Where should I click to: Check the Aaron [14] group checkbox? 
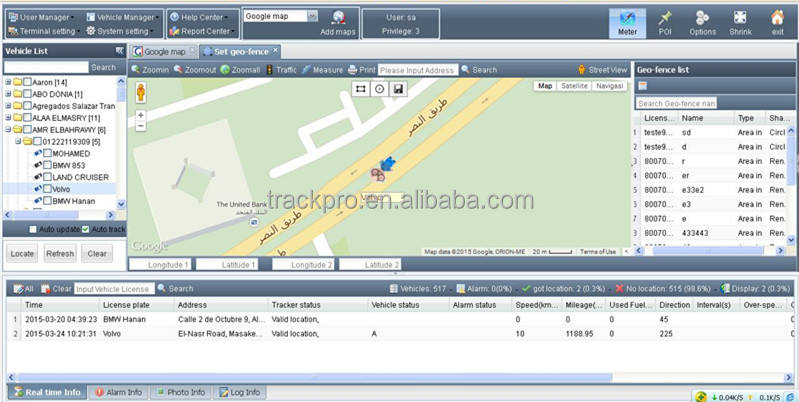point(28,82)
